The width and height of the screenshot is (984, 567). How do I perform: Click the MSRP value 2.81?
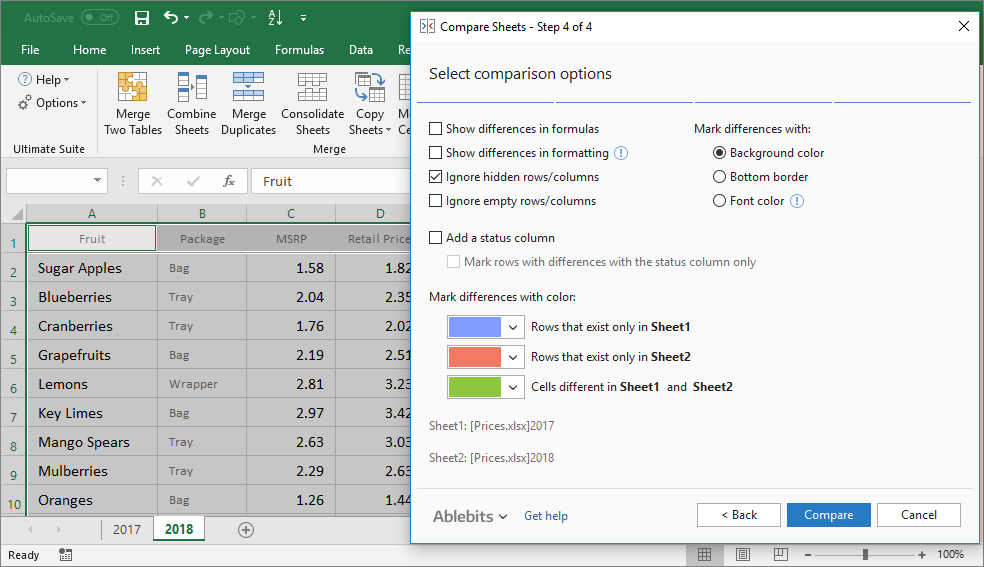[x=291, y=384]
